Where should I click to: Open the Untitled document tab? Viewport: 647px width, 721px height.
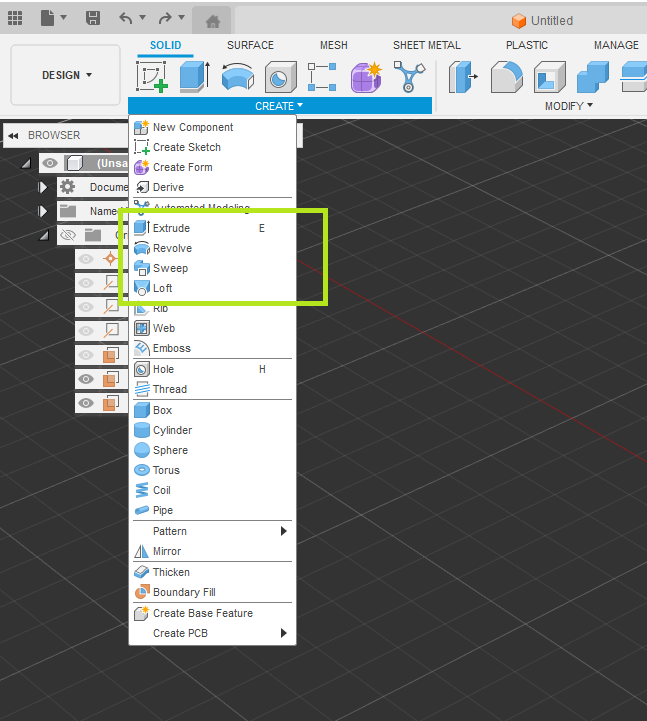pyautogui.click(x=542, y=21)
